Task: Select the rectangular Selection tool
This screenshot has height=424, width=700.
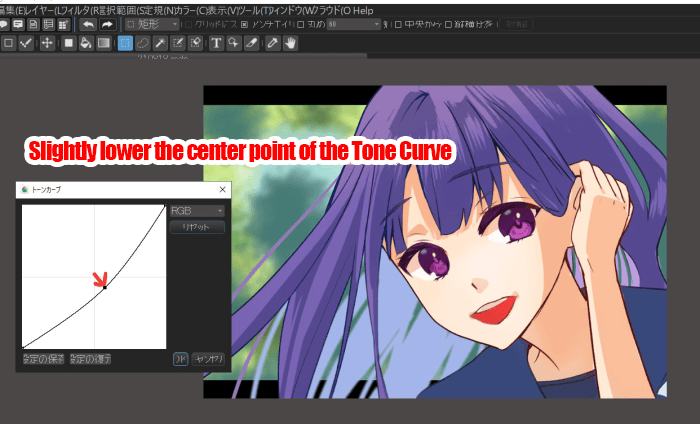Action: coord(125,43)
